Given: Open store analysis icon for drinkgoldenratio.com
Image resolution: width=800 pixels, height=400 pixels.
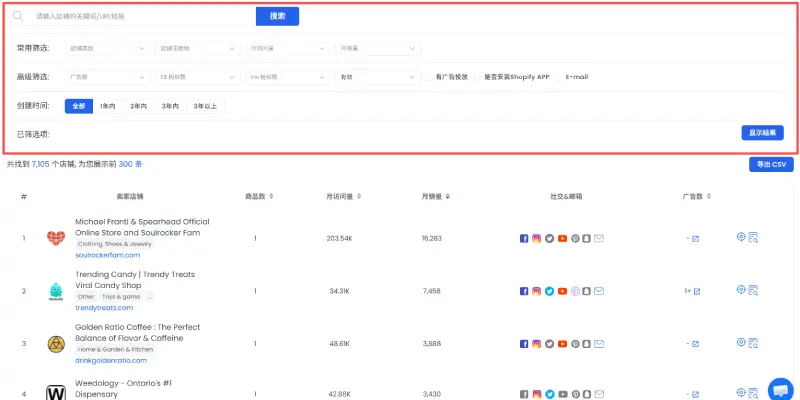Looking at the screenshot, I should [753, 343].
